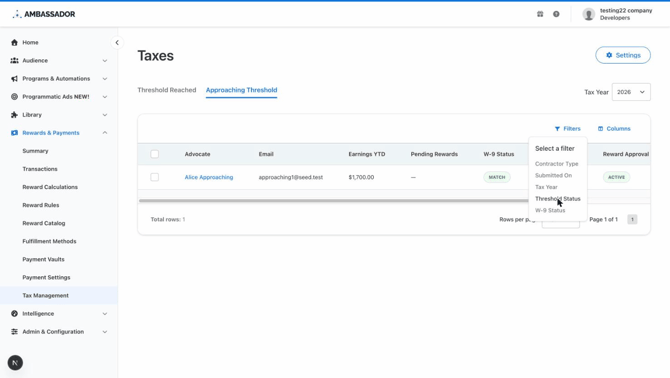
Task: Select the Approaching Threshold tab
Action: (x=241, y=90)
